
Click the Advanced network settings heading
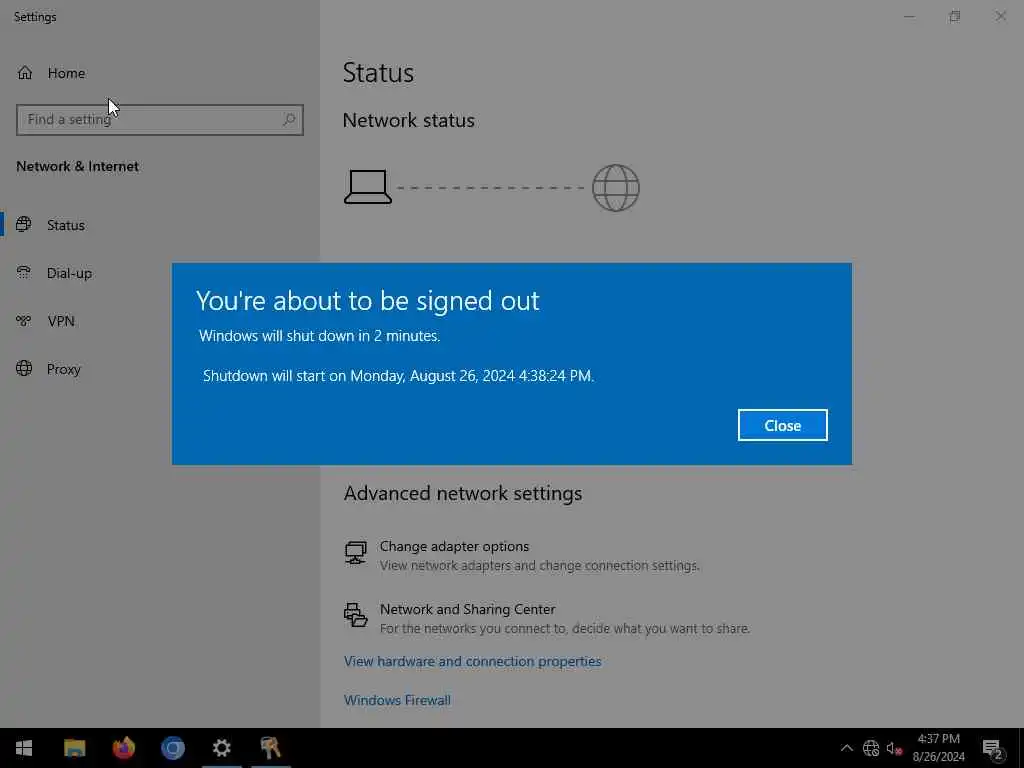[462, 494]
